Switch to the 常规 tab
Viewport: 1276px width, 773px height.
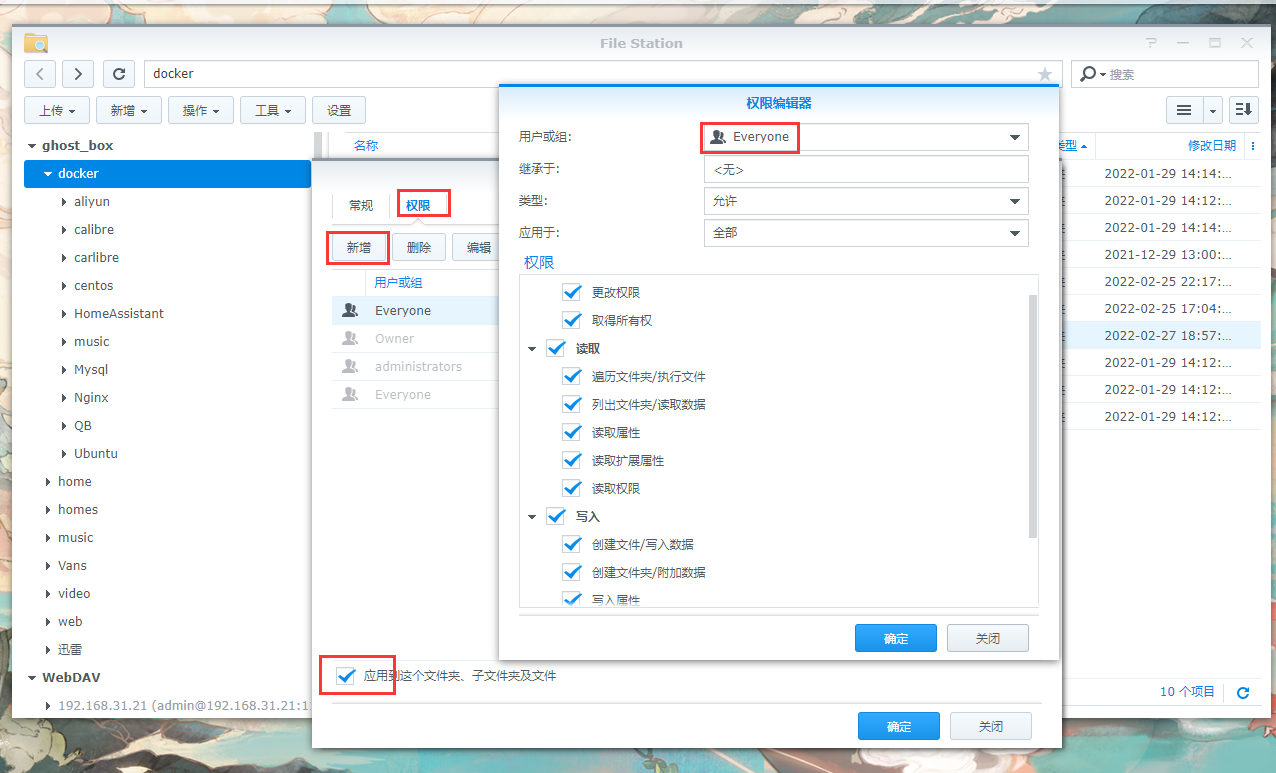point(361,205)
